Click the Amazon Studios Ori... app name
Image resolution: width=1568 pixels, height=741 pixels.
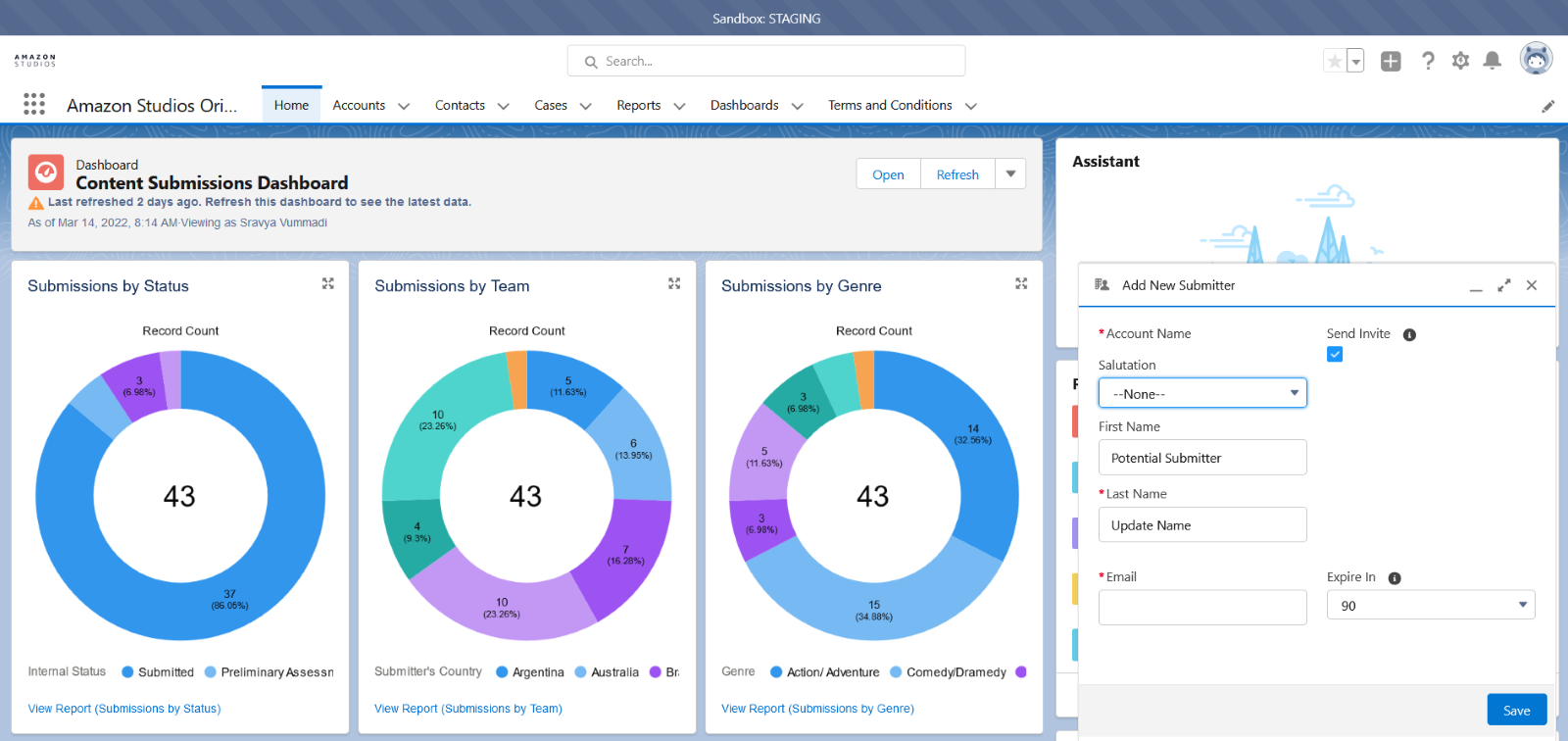[152, 105]
